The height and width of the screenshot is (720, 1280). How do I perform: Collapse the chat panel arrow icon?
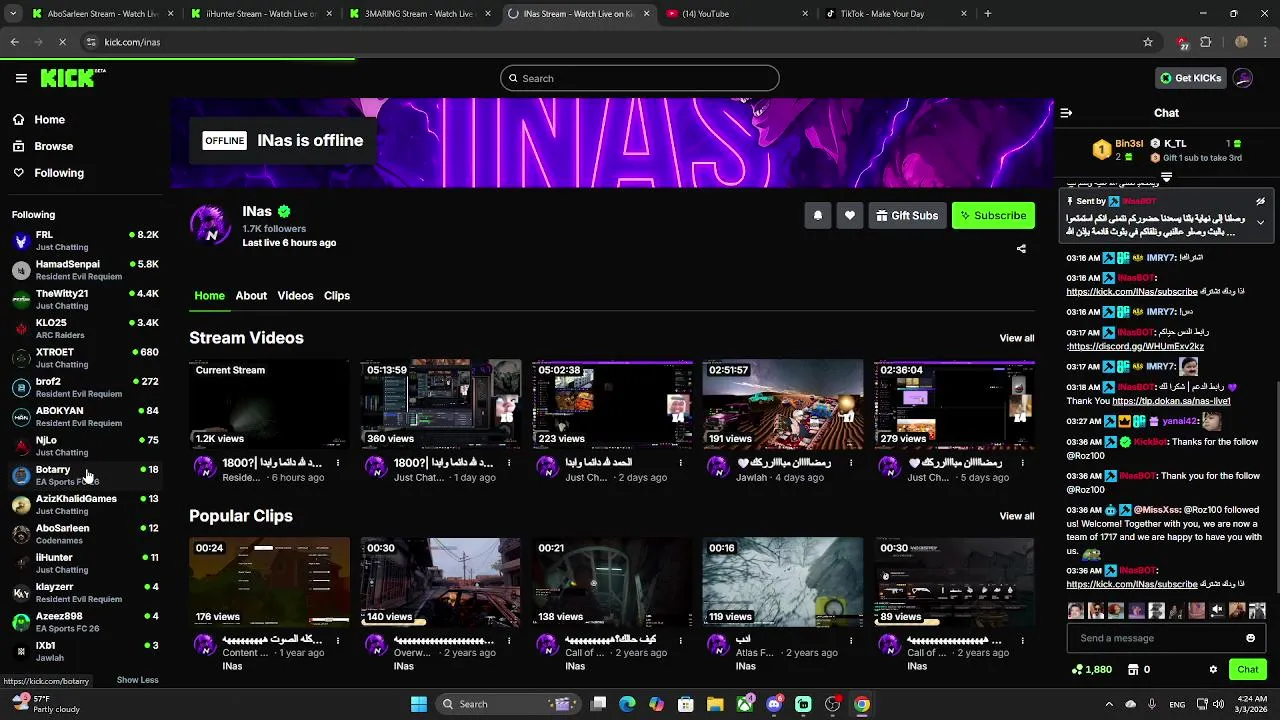[x=1066, y=113]
